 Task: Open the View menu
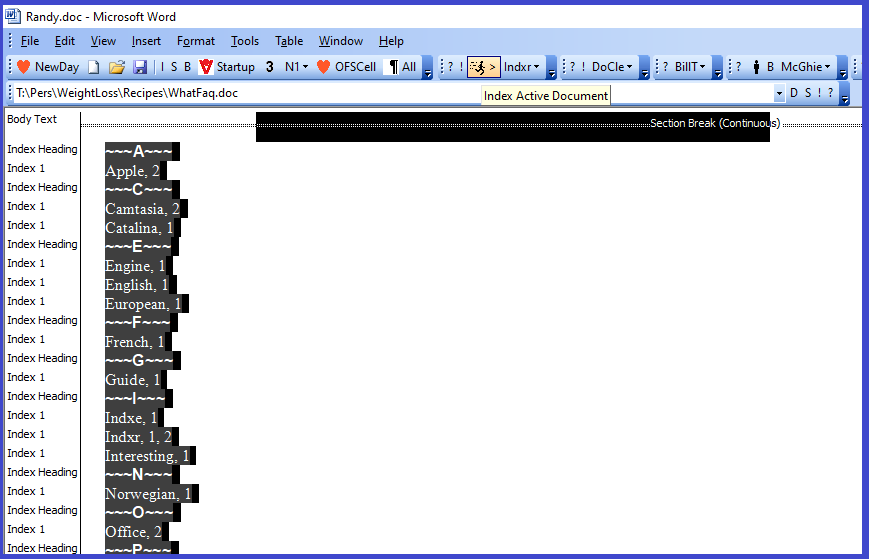pyautogui.click(x=103, y=41)
